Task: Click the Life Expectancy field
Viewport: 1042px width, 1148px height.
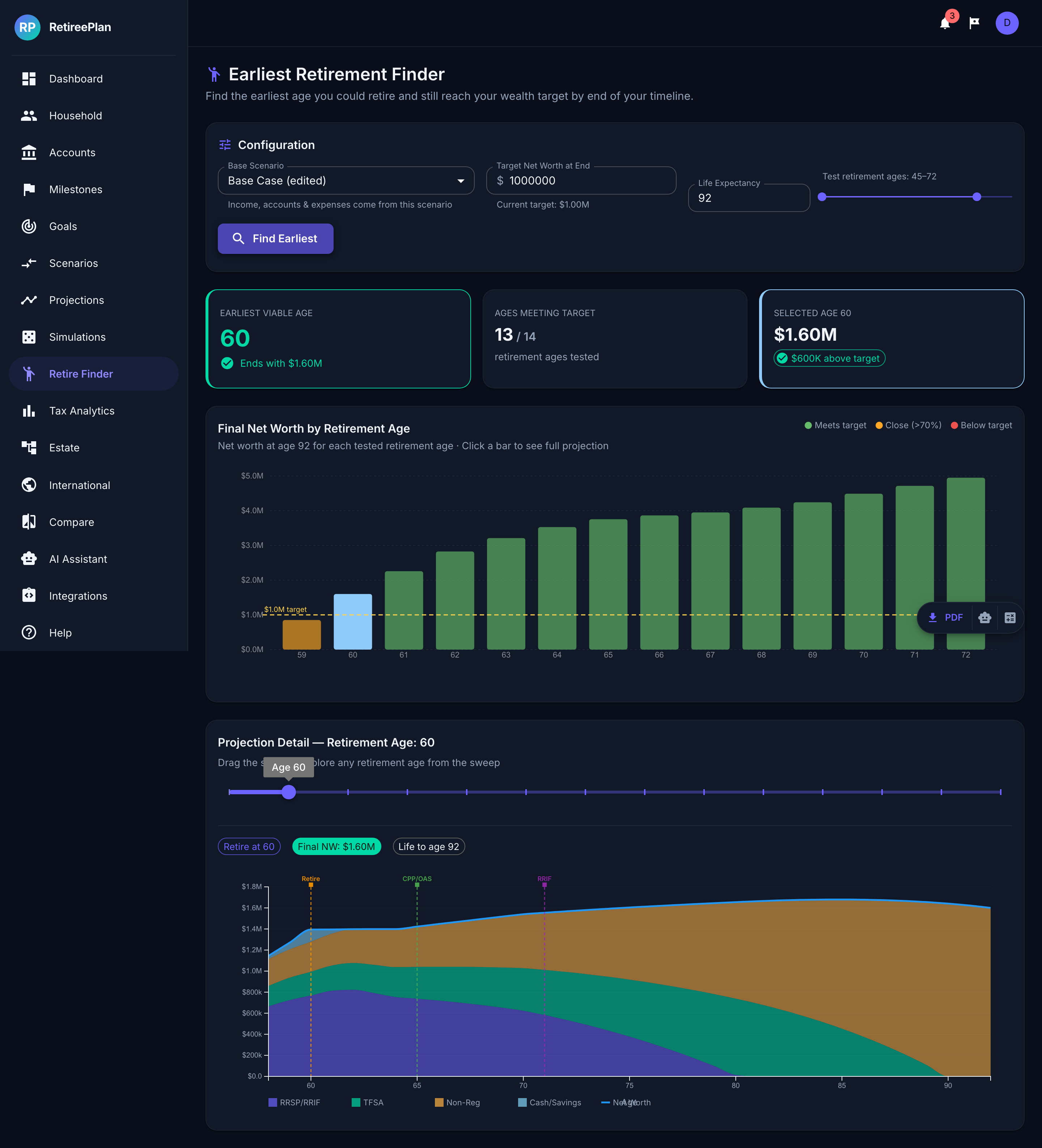Action: [749, 198]
